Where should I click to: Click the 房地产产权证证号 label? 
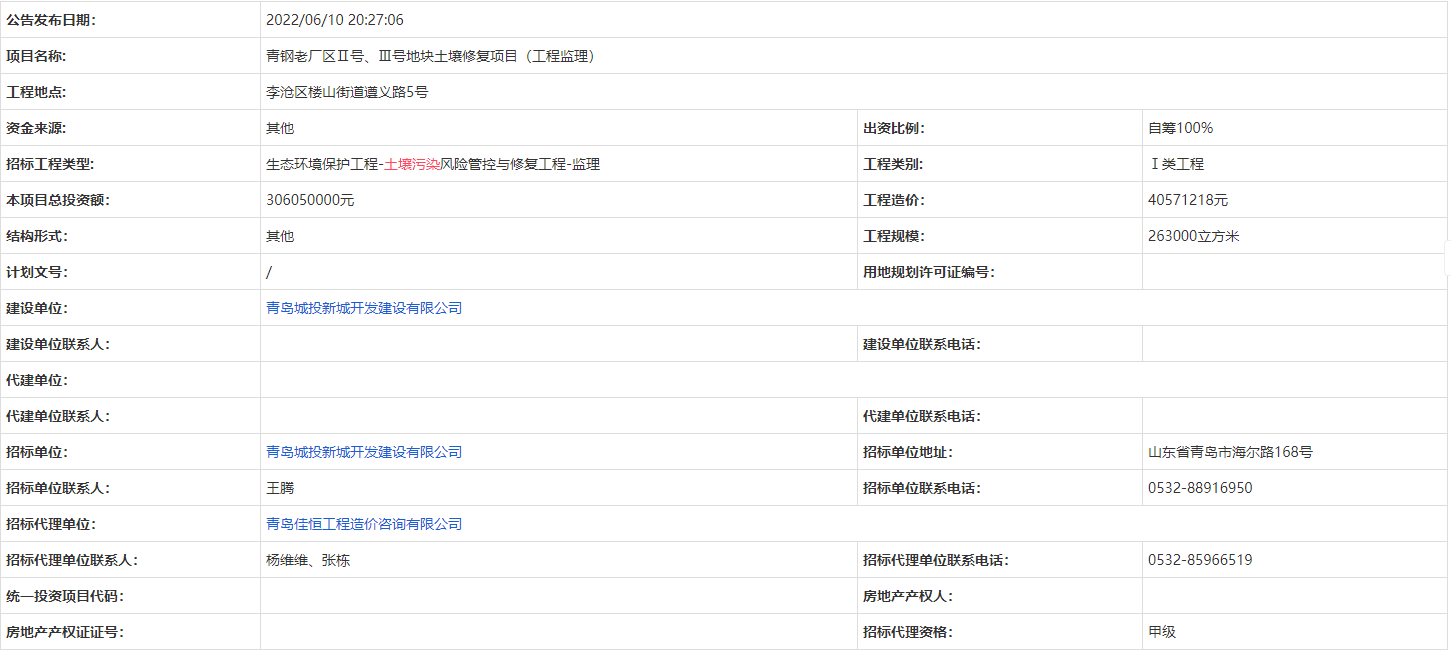click(65, 632)
